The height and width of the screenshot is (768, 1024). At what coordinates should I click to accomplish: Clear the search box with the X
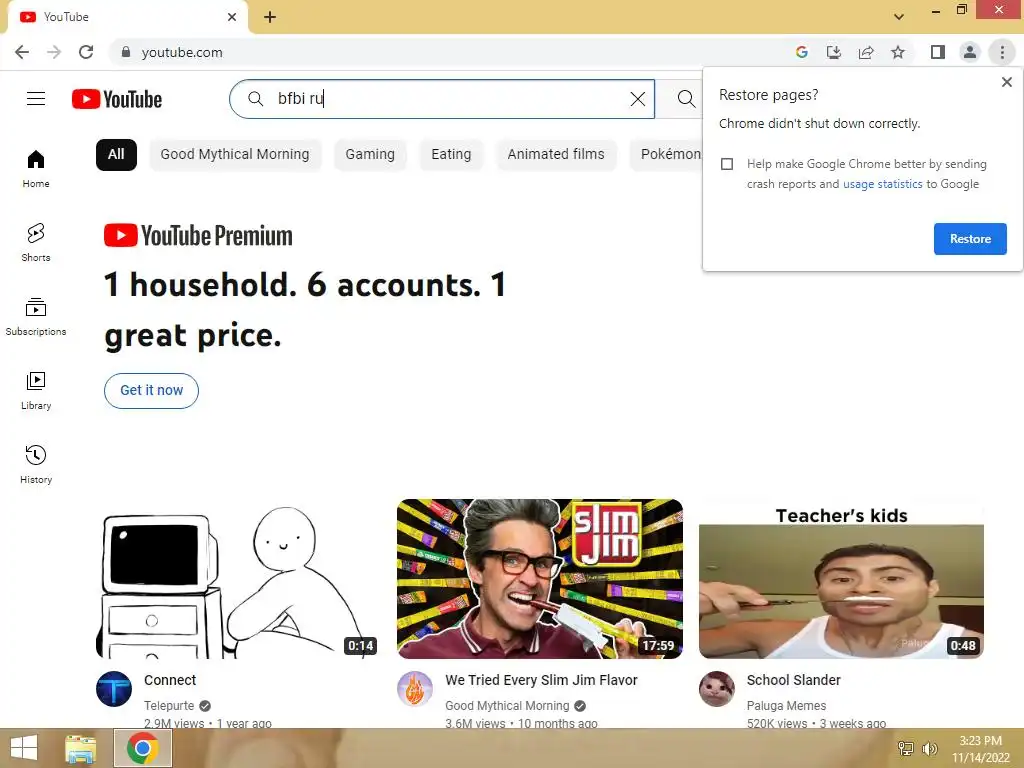[x=637, y=99]
